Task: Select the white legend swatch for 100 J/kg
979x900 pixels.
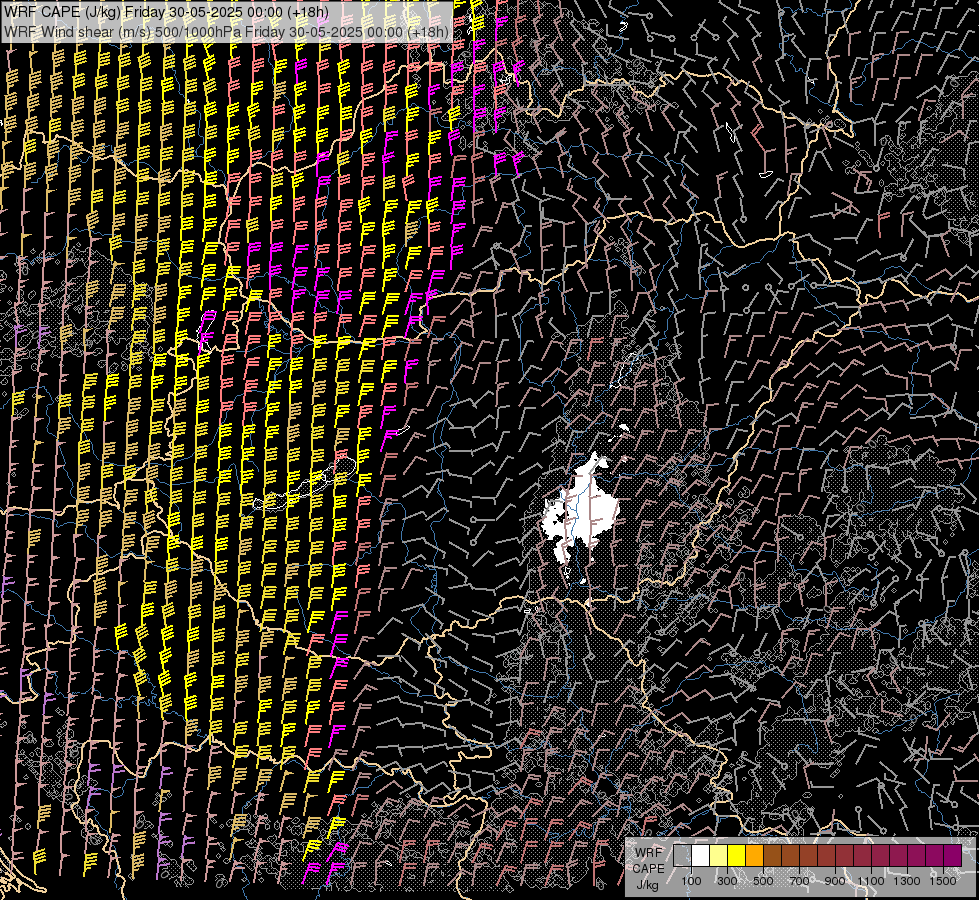Action: tap(701, 856)
